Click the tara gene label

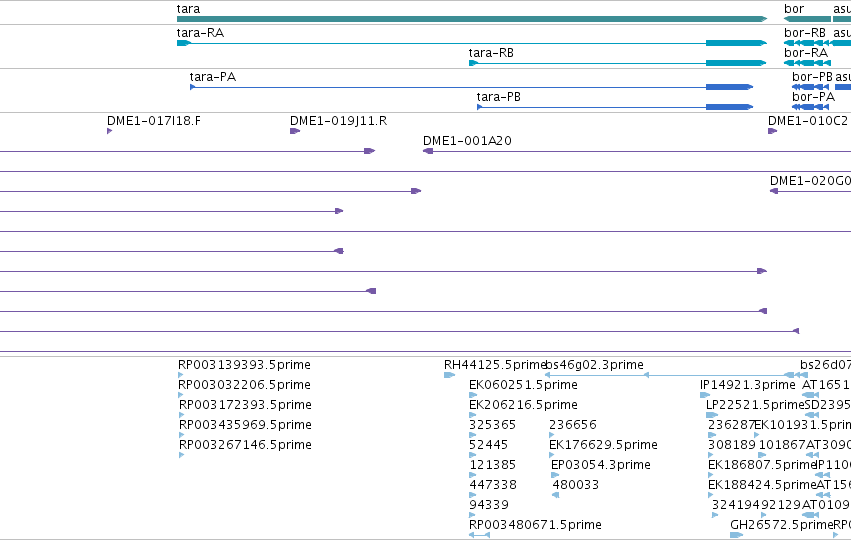point(188,9)
